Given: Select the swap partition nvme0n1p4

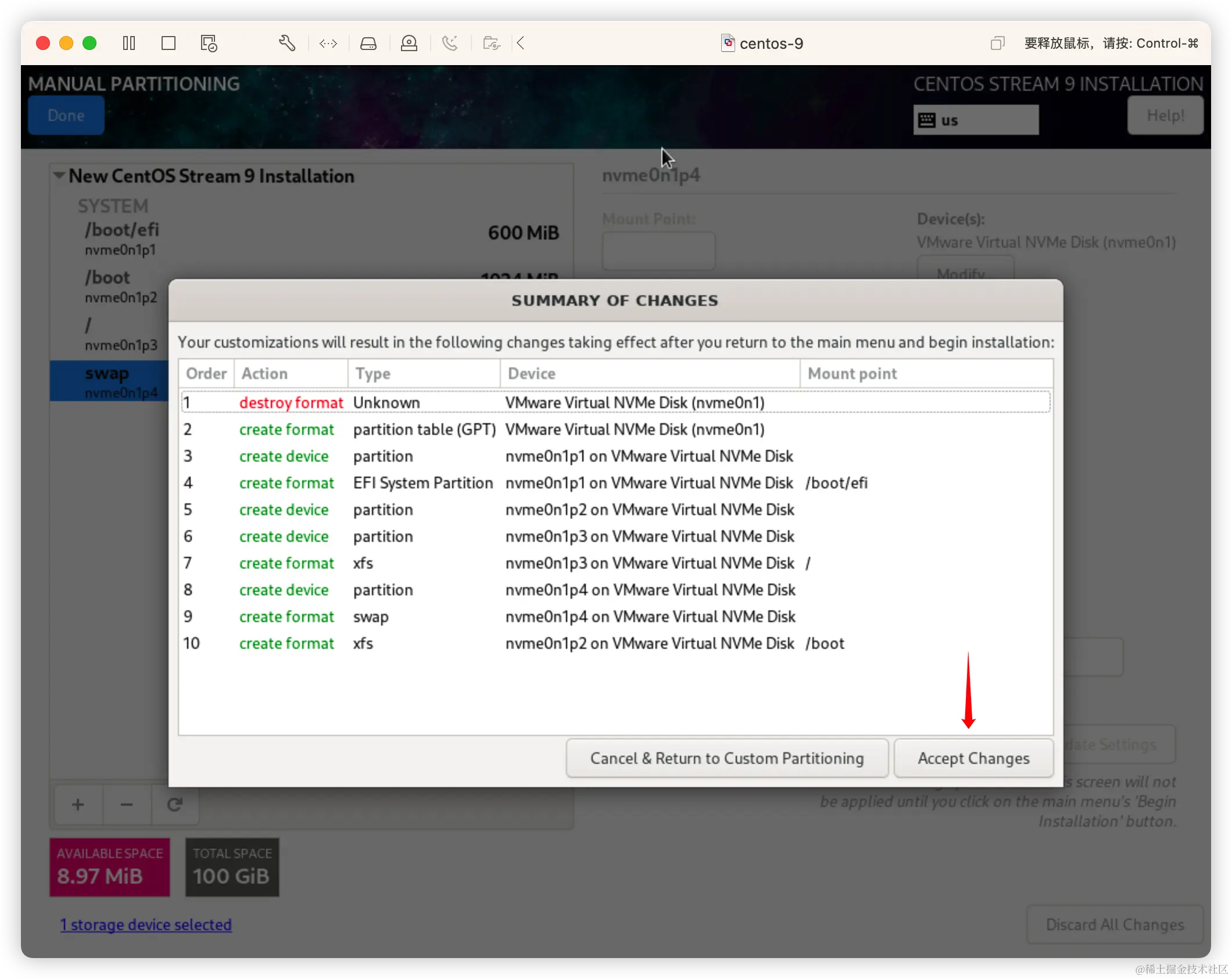Looking at the screenshot, I should (x=107, y=381).
